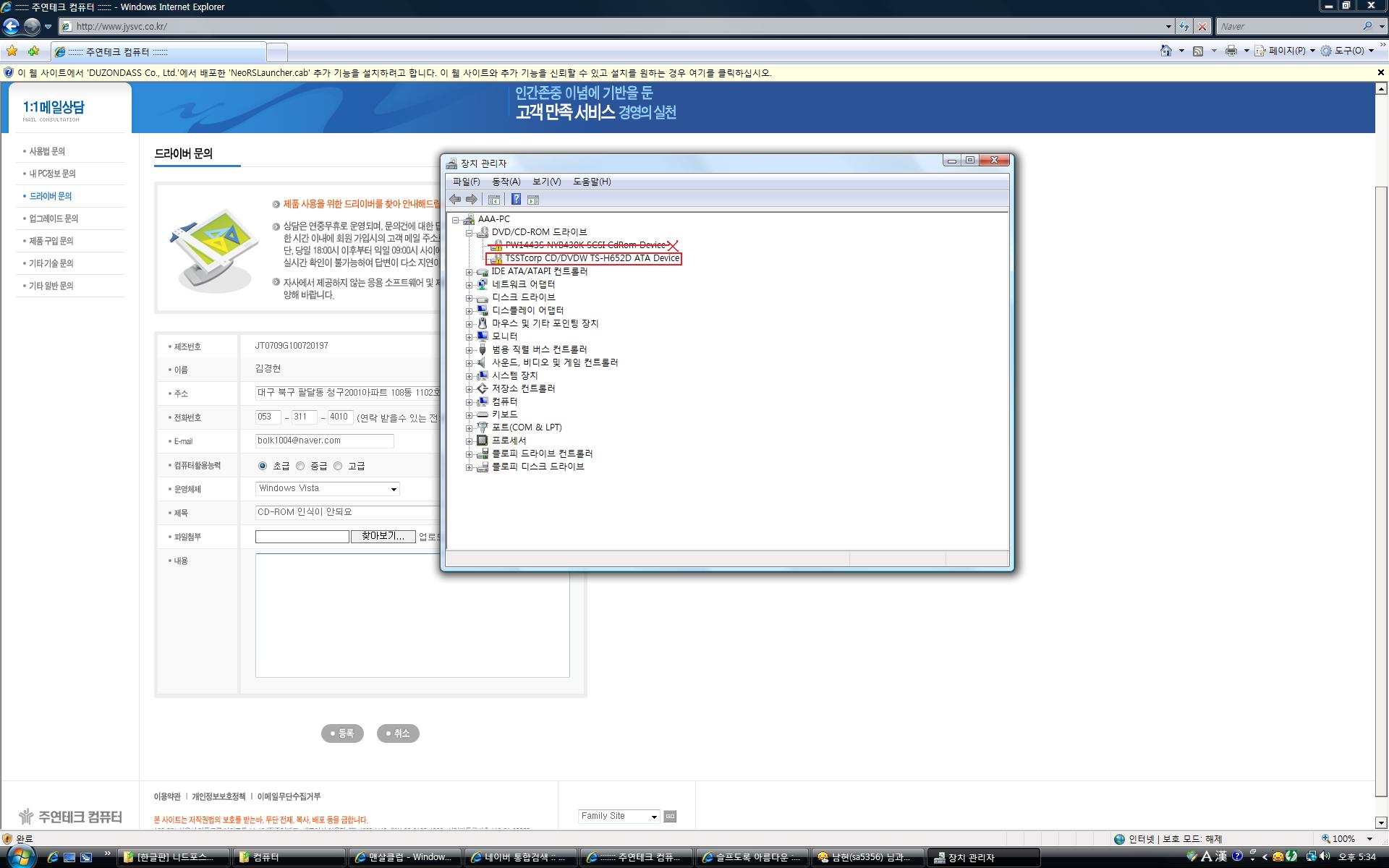
Task: Toggle console tree pane toolbar icon
Action: pyautogui.click(x=494, y=200)
